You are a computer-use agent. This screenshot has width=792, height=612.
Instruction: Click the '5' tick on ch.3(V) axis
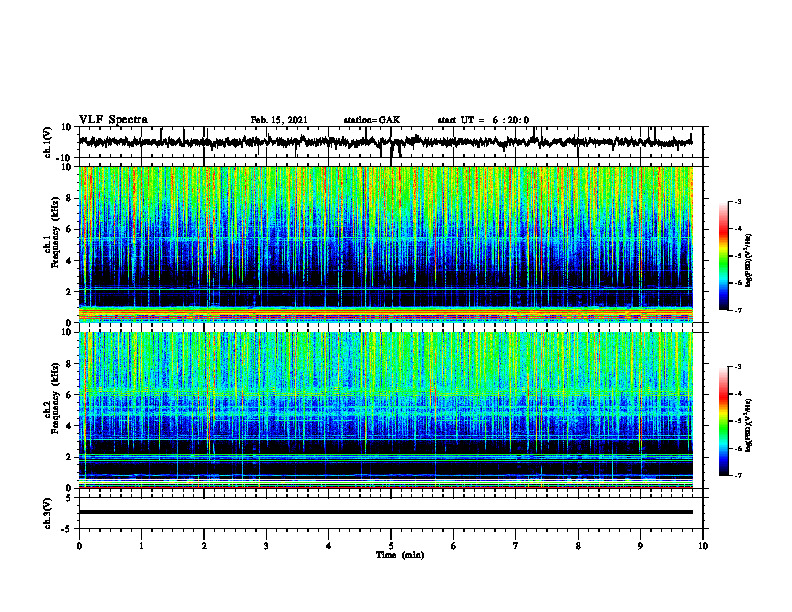coord(69,498)
